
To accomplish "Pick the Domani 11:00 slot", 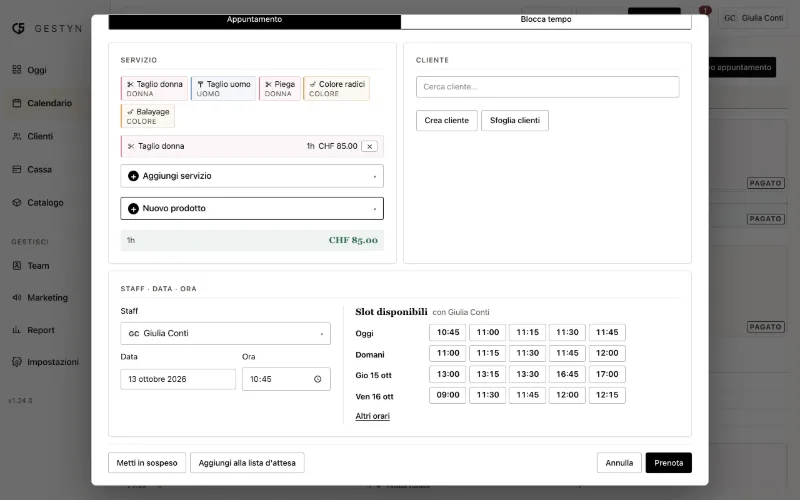I will coord(447,353).
